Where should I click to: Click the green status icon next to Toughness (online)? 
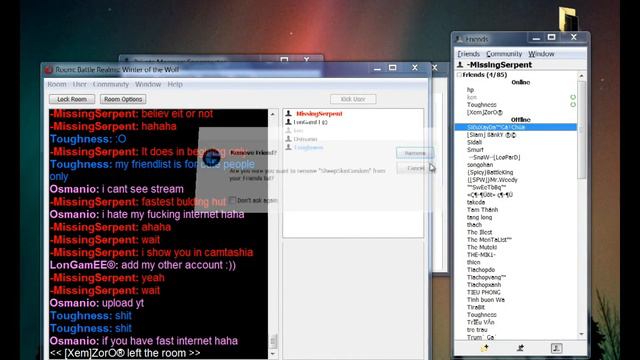[x=573, y=104]
